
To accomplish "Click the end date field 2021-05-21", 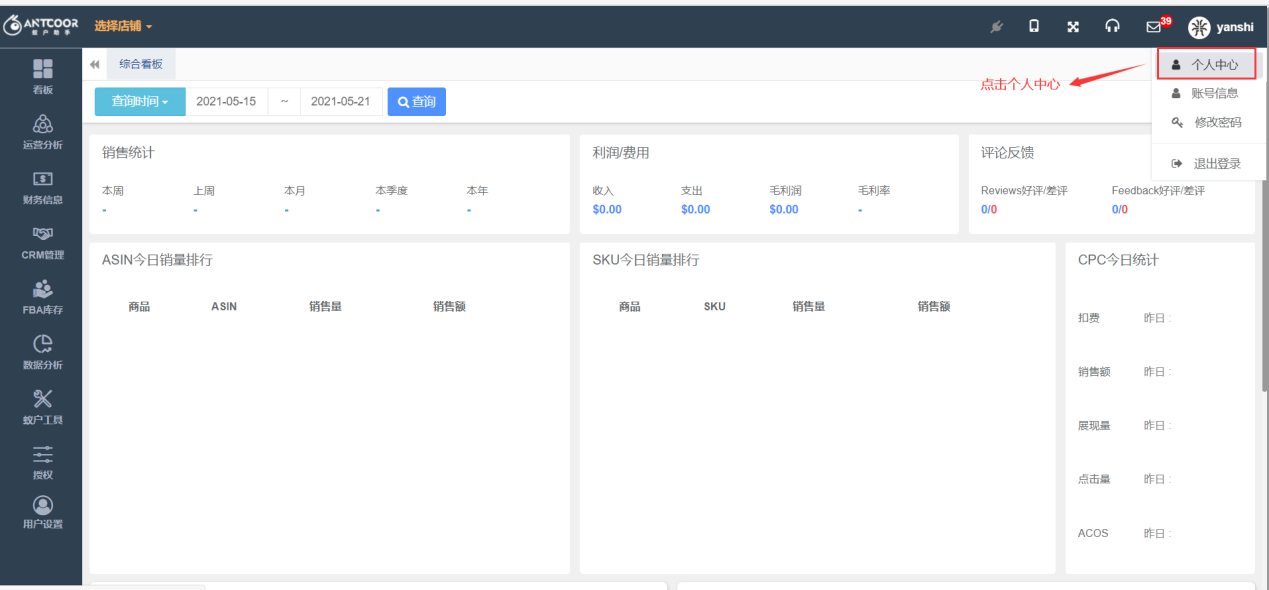I will [x=341, y=101].
